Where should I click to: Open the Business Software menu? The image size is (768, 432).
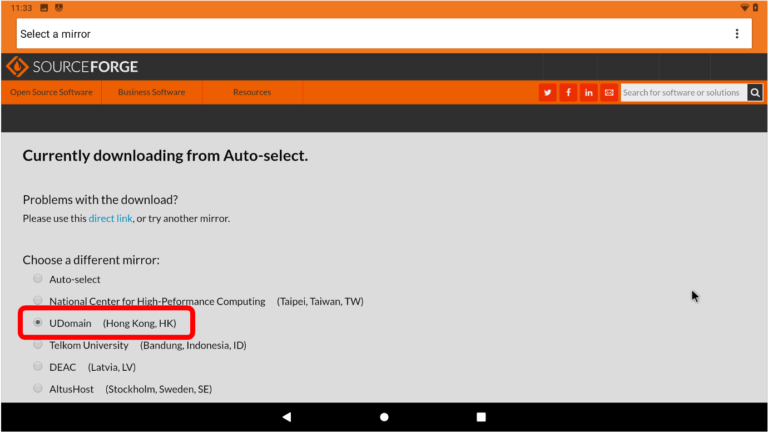151,93
